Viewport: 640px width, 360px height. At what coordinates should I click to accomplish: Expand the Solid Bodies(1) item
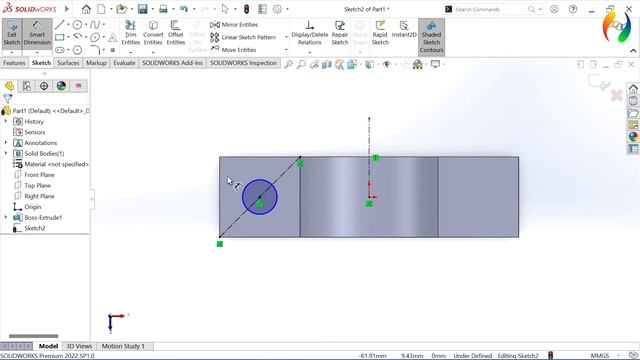pyautogui.click(x=6, y=153)
